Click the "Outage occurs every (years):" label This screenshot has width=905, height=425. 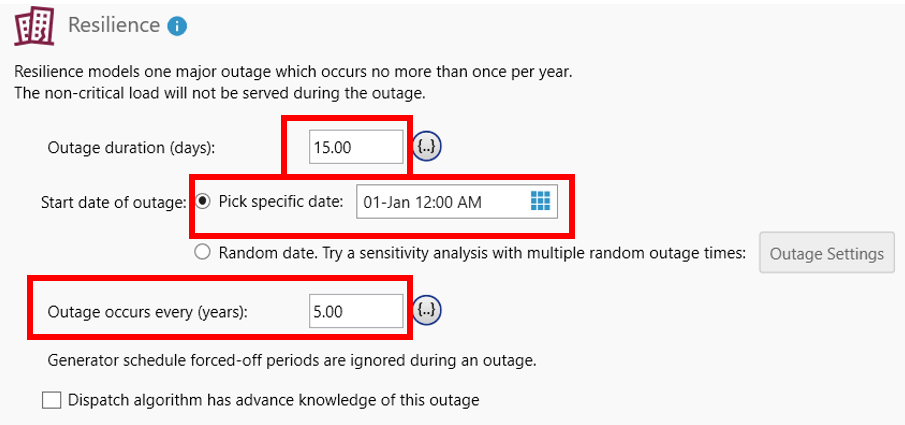[x=147, y=312]
